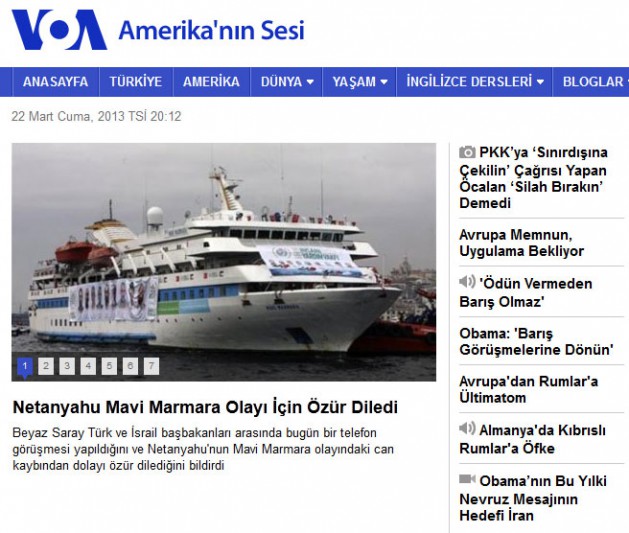Image resolution: width=629 pixels, height=533 pixels.
Task: Select slide 7 in the carousel
Action: pyautogui.click(x=151, y=366)
